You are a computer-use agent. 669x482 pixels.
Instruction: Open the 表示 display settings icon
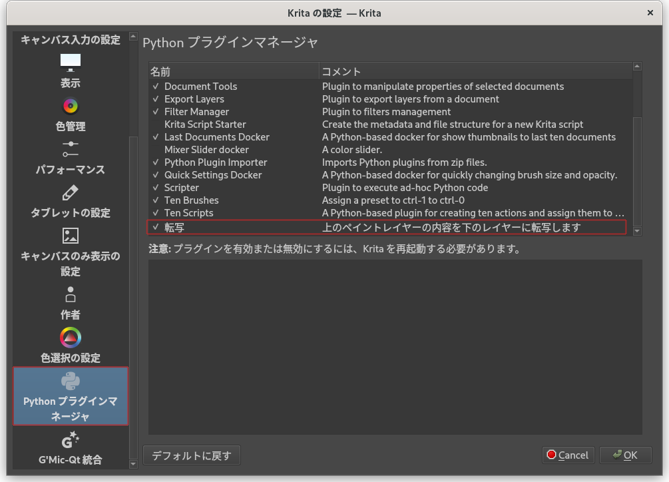(x=70, y=63)
